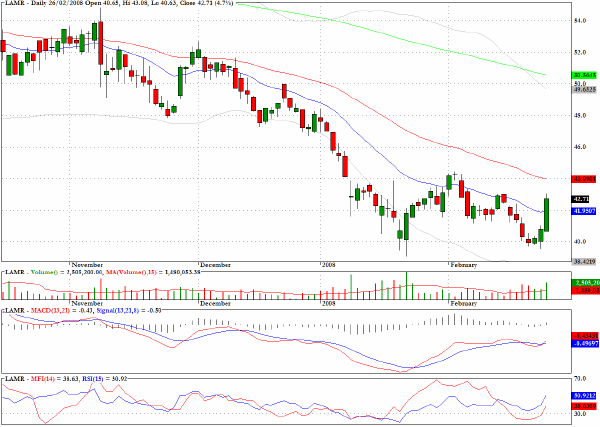Click the 54.0 price axis label
This screenshot has width=600, height=427.
580,21
